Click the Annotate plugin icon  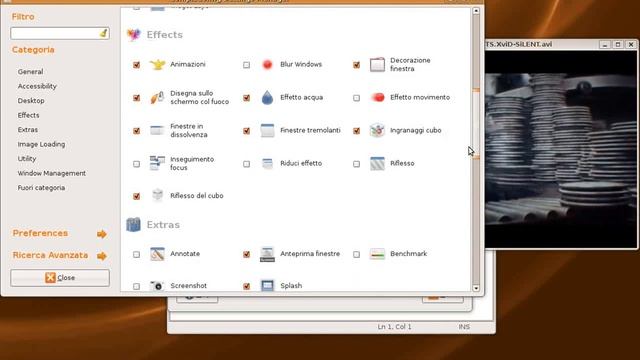(157, 254)
